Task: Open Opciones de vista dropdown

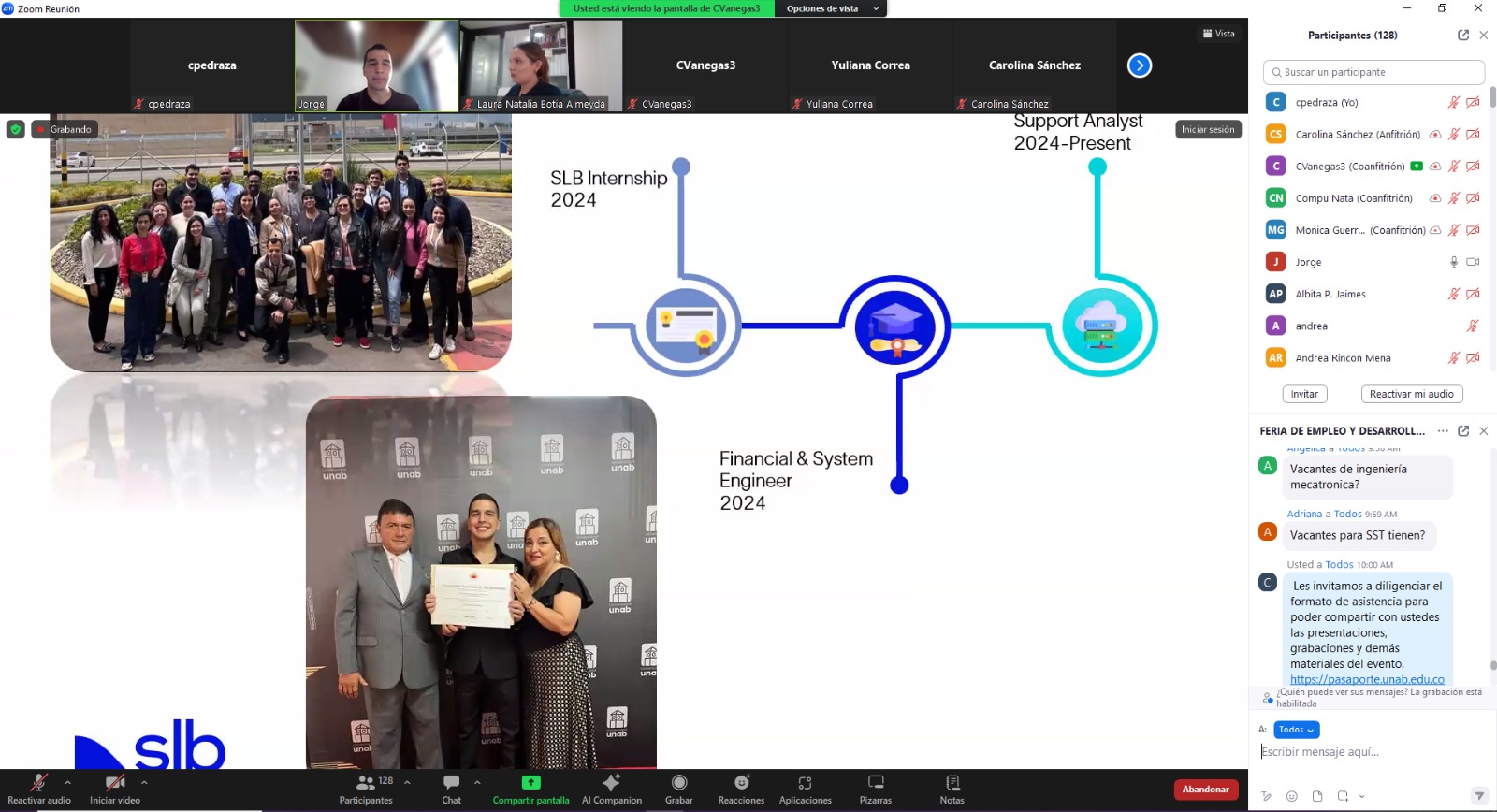Action: 830,8
